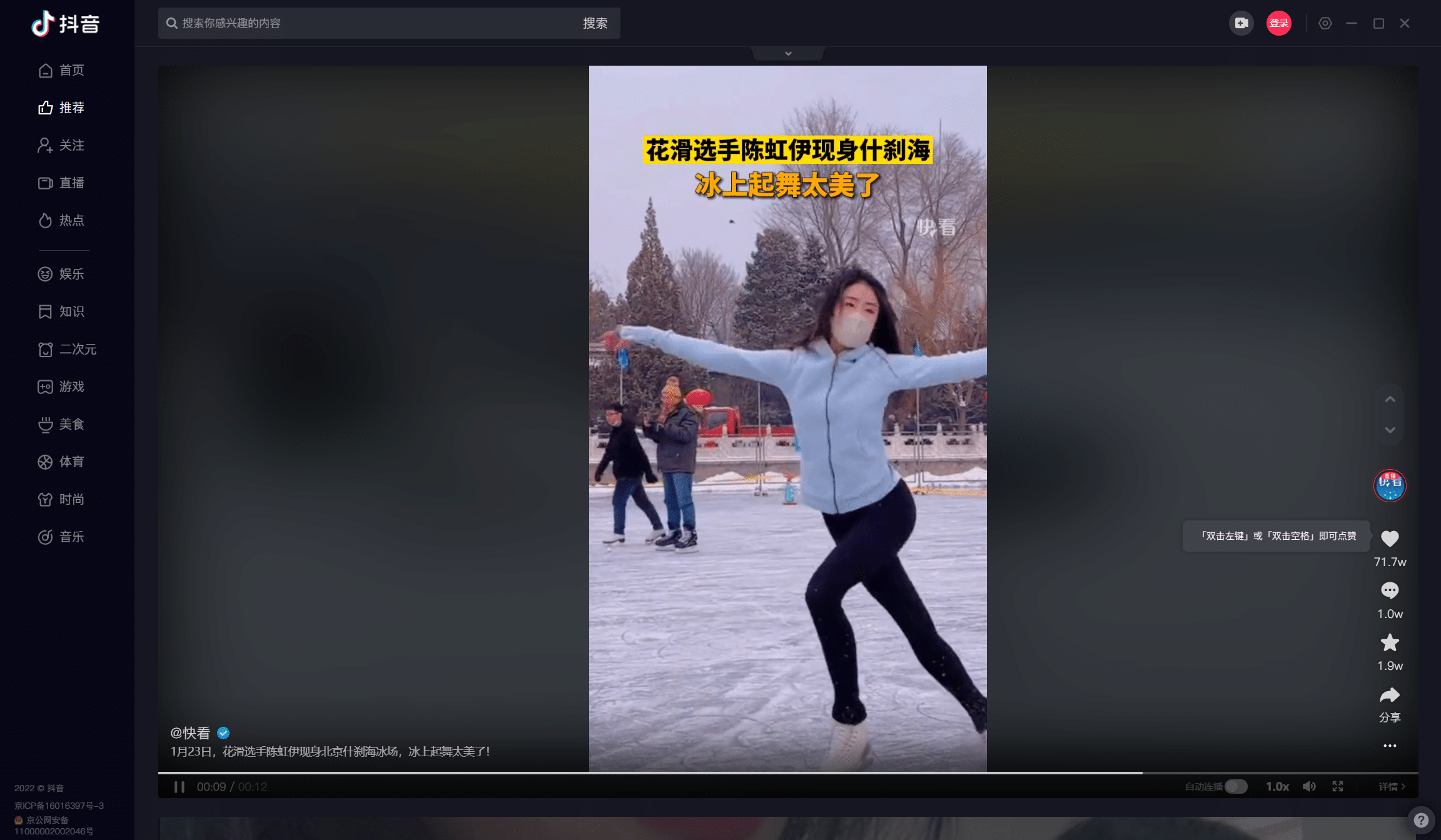The image size is (1441, 840).
Task: Open the 1.0x playback speed selector
Action: 1277,786
